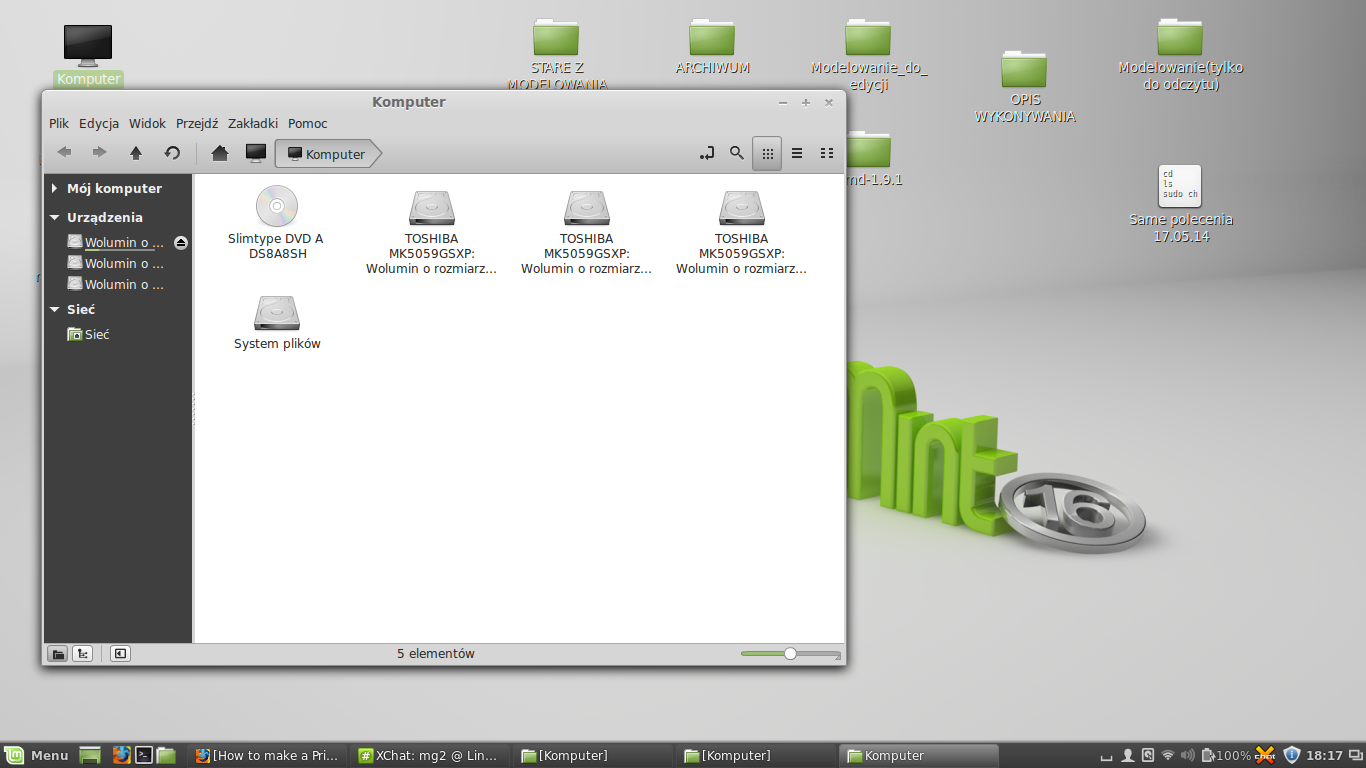
Task: Reload the current location
Action: click(x=172, y=153)
